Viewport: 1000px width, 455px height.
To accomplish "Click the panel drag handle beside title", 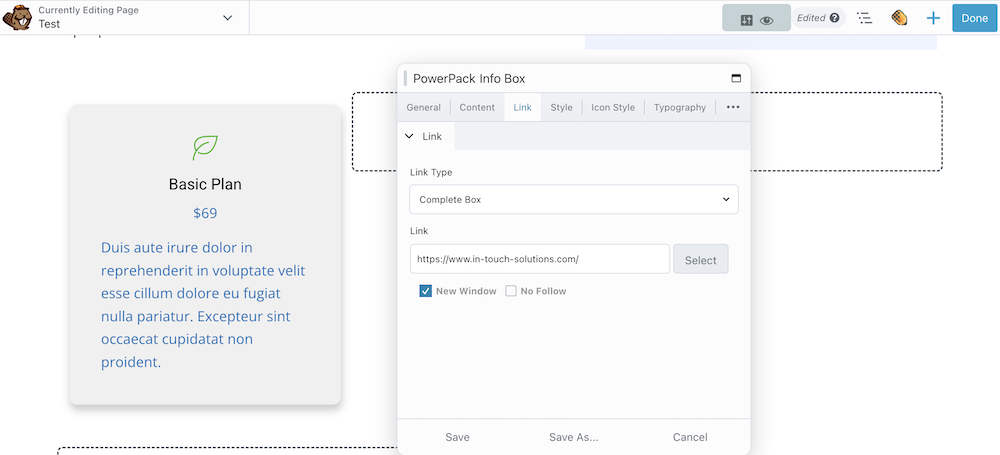I will [405, 78].
